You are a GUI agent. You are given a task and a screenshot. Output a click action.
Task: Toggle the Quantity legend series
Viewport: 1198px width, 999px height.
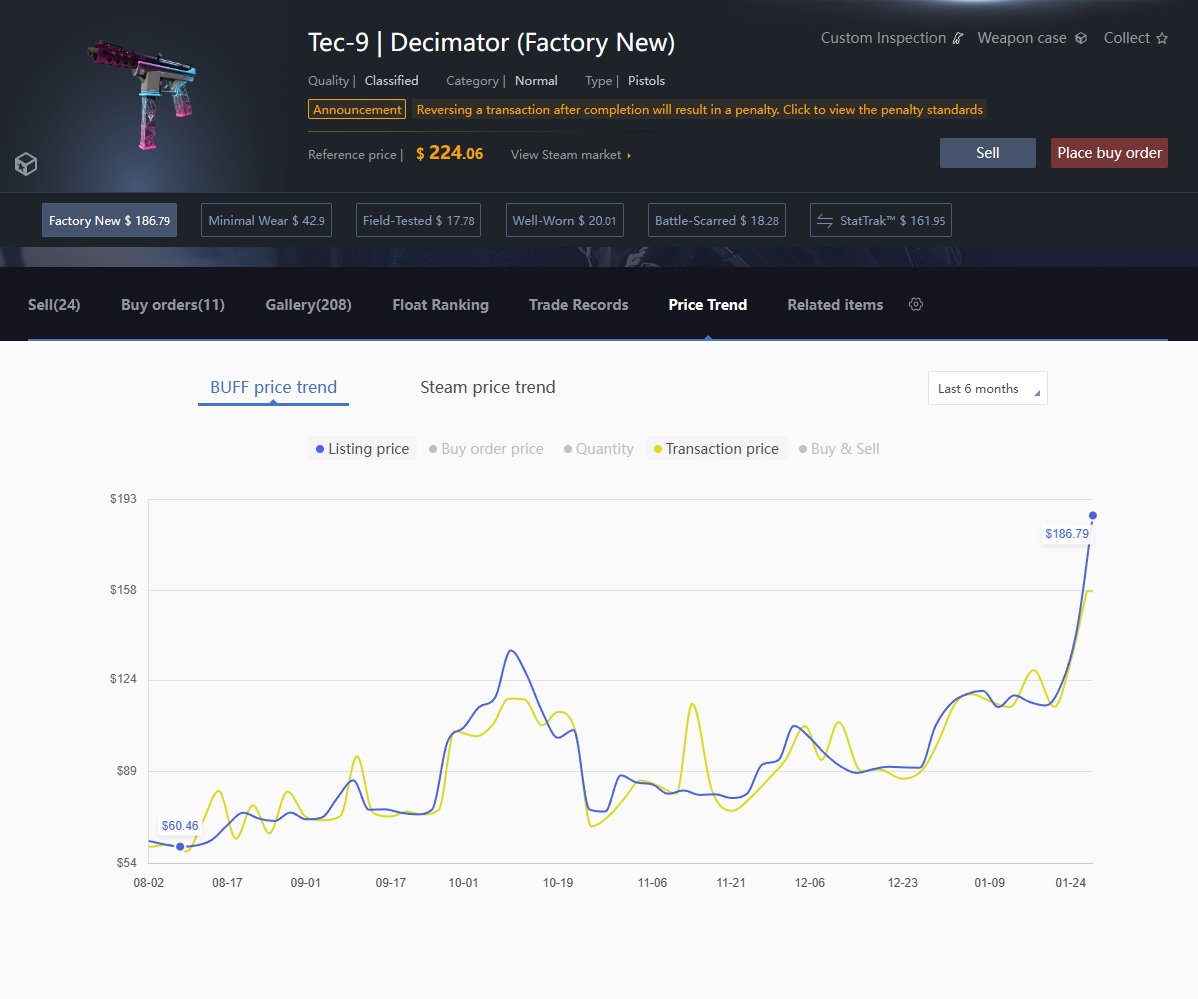[x=598, y=449]
